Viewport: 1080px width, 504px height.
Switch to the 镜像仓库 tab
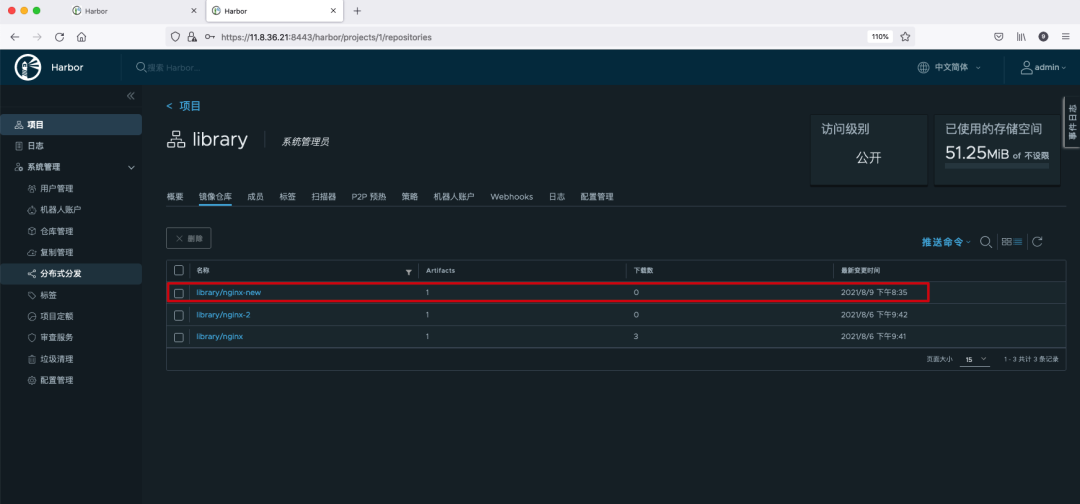215,197
